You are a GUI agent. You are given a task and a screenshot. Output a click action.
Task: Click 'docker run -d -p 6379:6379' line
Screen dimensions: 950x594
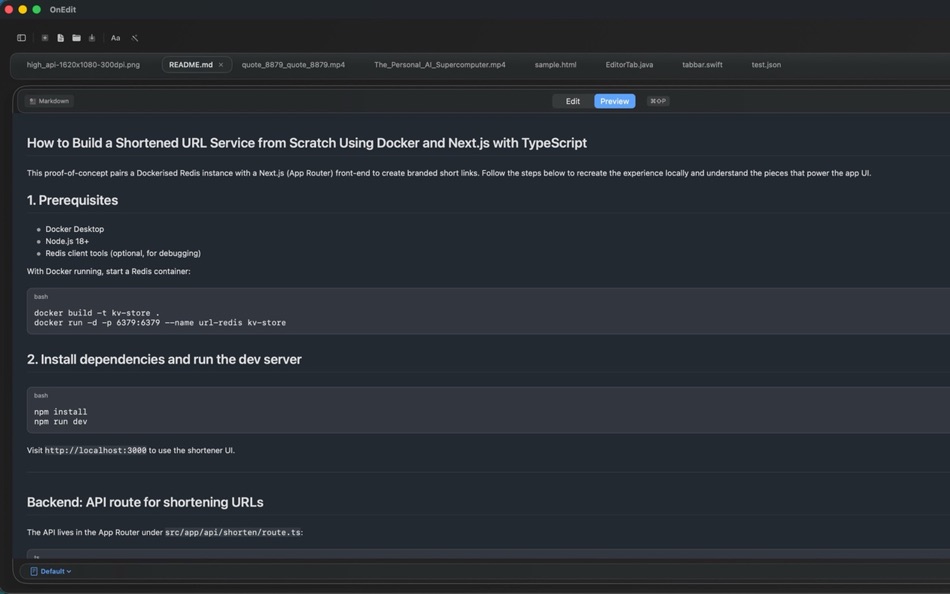(x=160, y=322)
